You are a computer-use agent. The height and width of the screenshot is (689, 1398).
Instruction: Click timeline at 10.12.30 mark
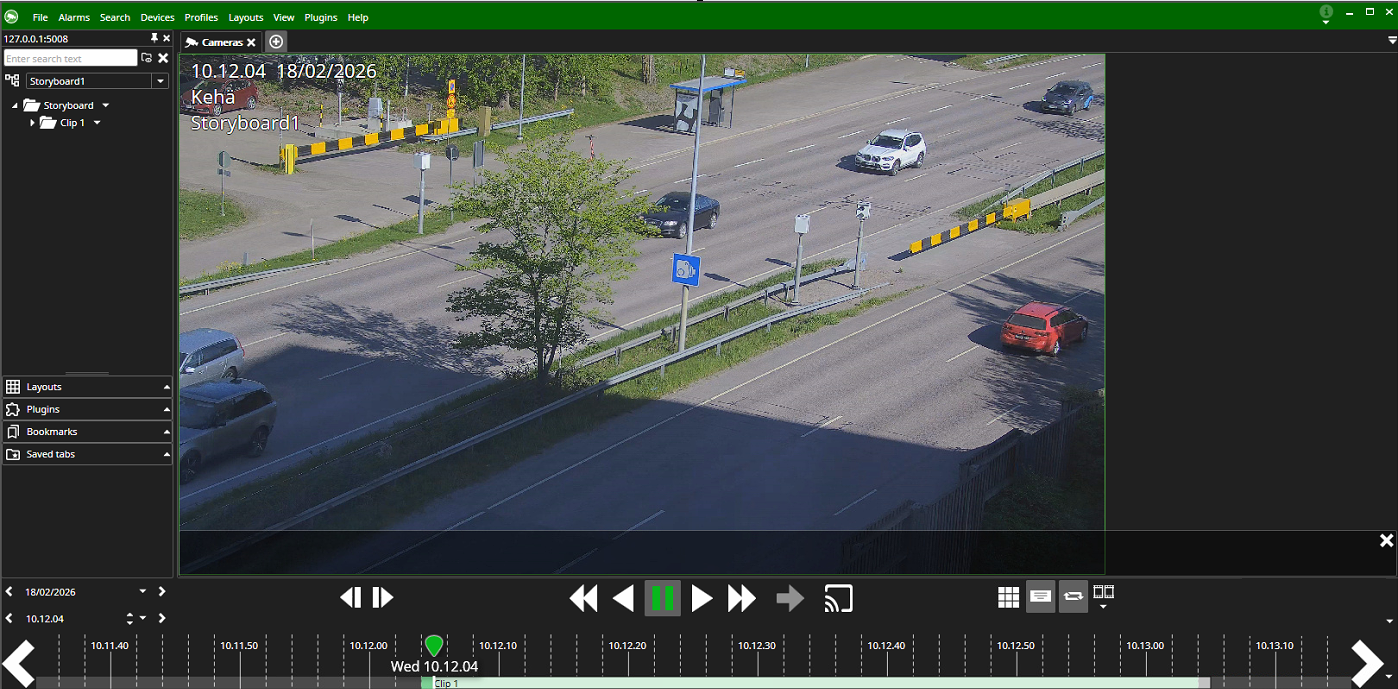tap(757, 646)
